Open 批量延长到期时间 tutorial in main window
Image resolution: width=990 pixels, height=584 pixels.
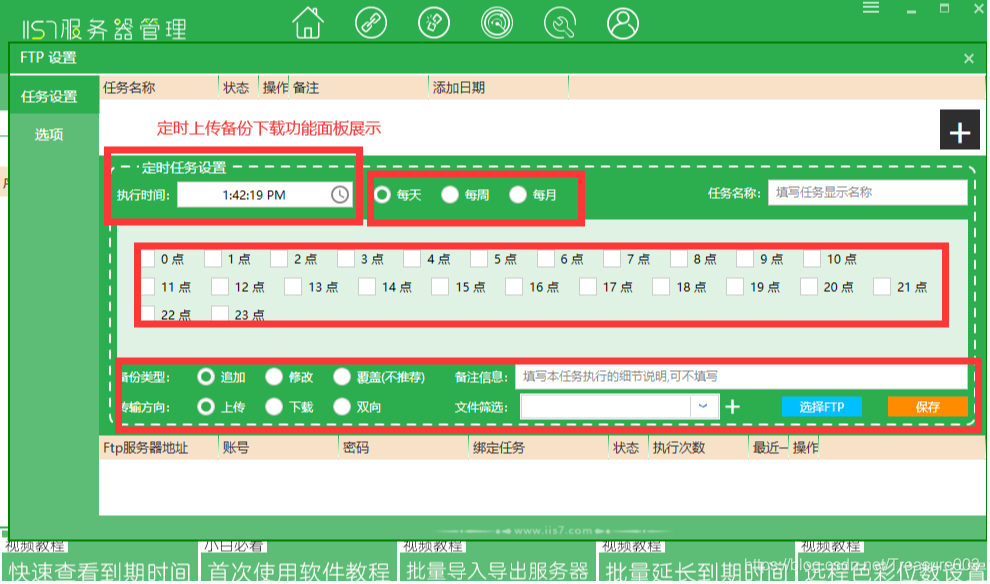(696, 571)
